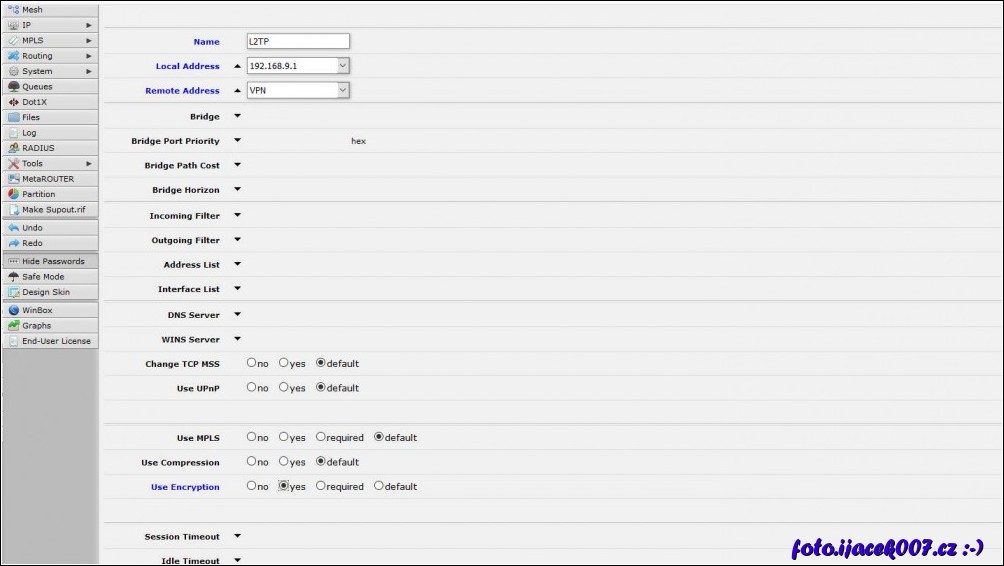Click the RADIUS icon in sidebar
The image size is (1004, 566).
pos(14,148)
